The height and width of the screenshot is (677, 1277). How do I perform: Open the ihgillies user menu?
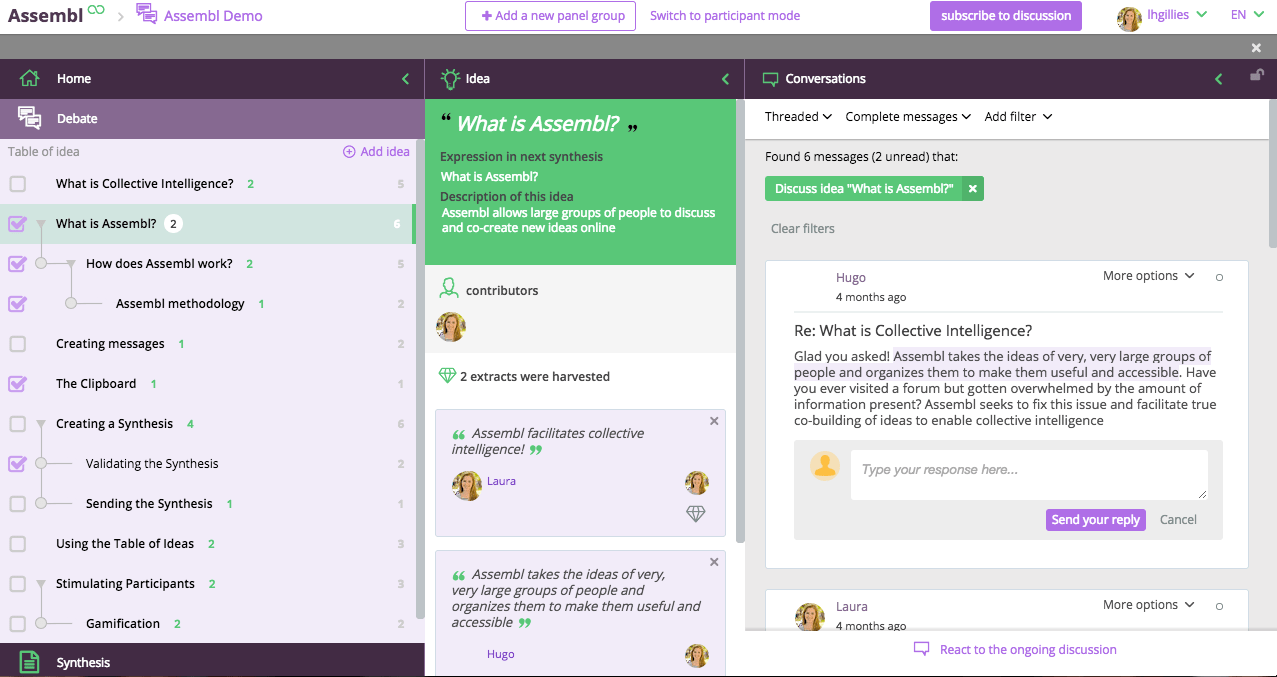pyautogui.click(x=1176, y=15)
